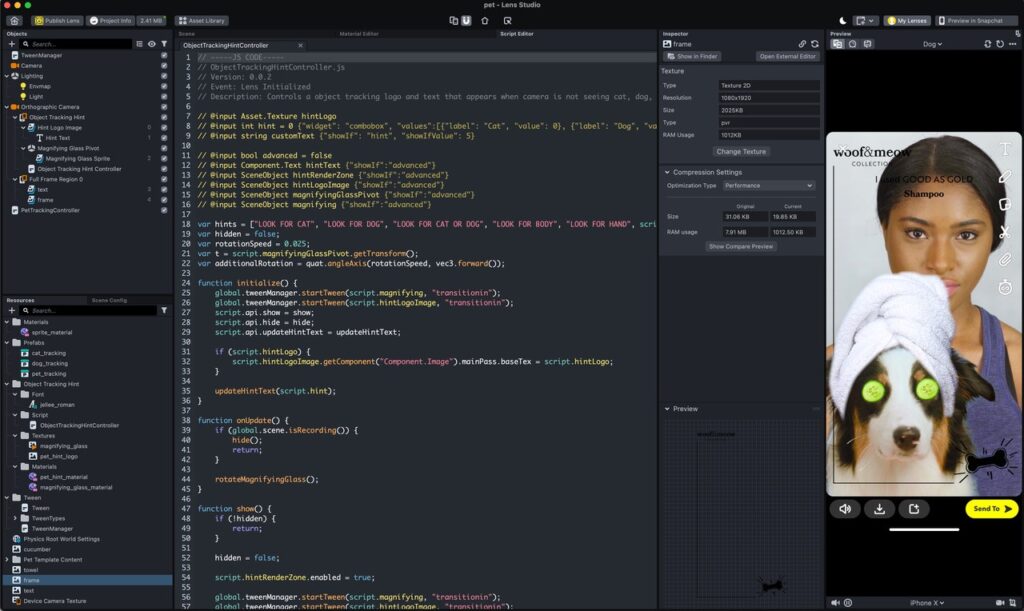Collapse the Compression Settings section
This screenshot has height=611, width=1024.
coord(666,172)
